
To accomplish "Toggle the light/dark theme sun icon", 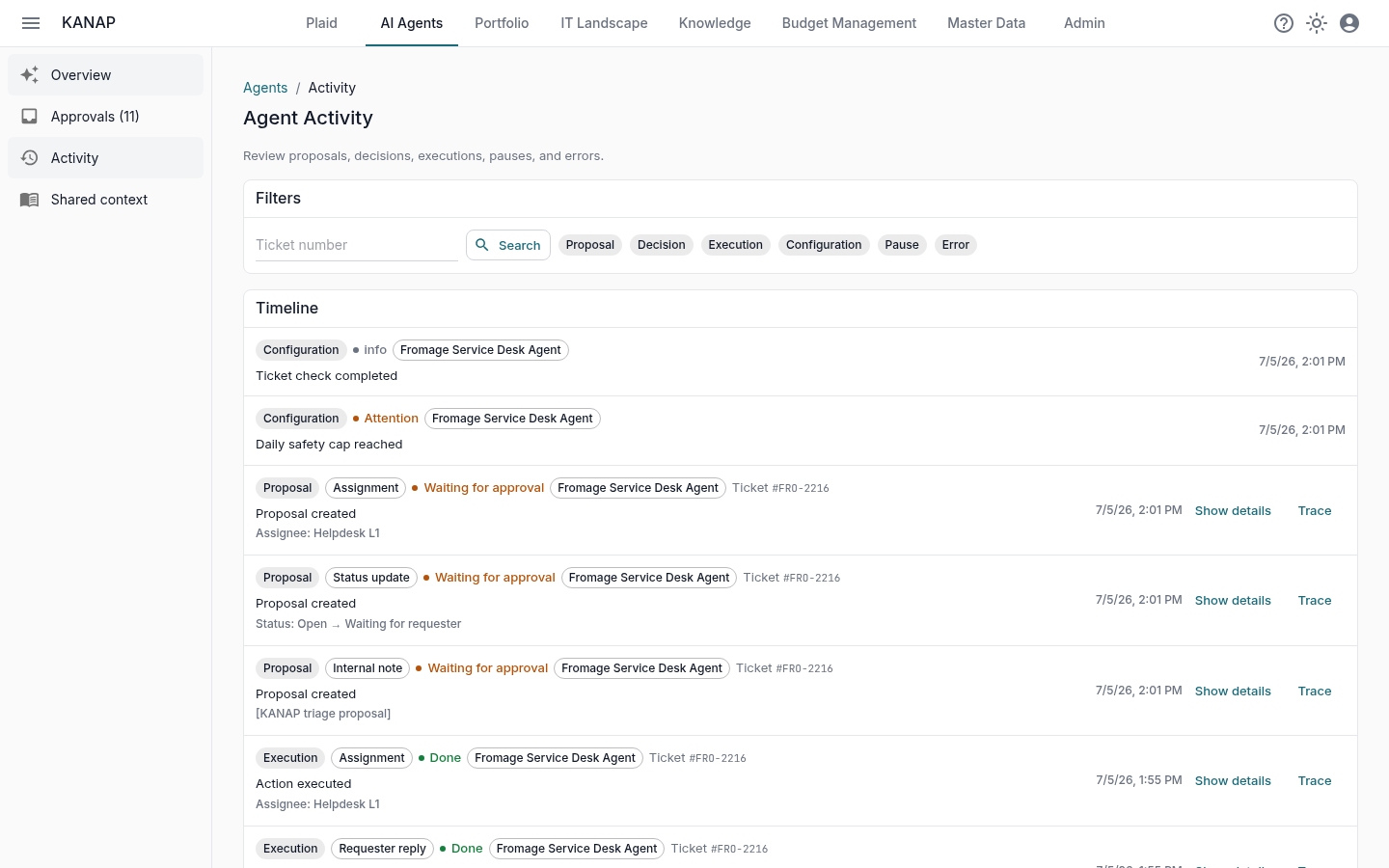I will [x=1317, y=23].
